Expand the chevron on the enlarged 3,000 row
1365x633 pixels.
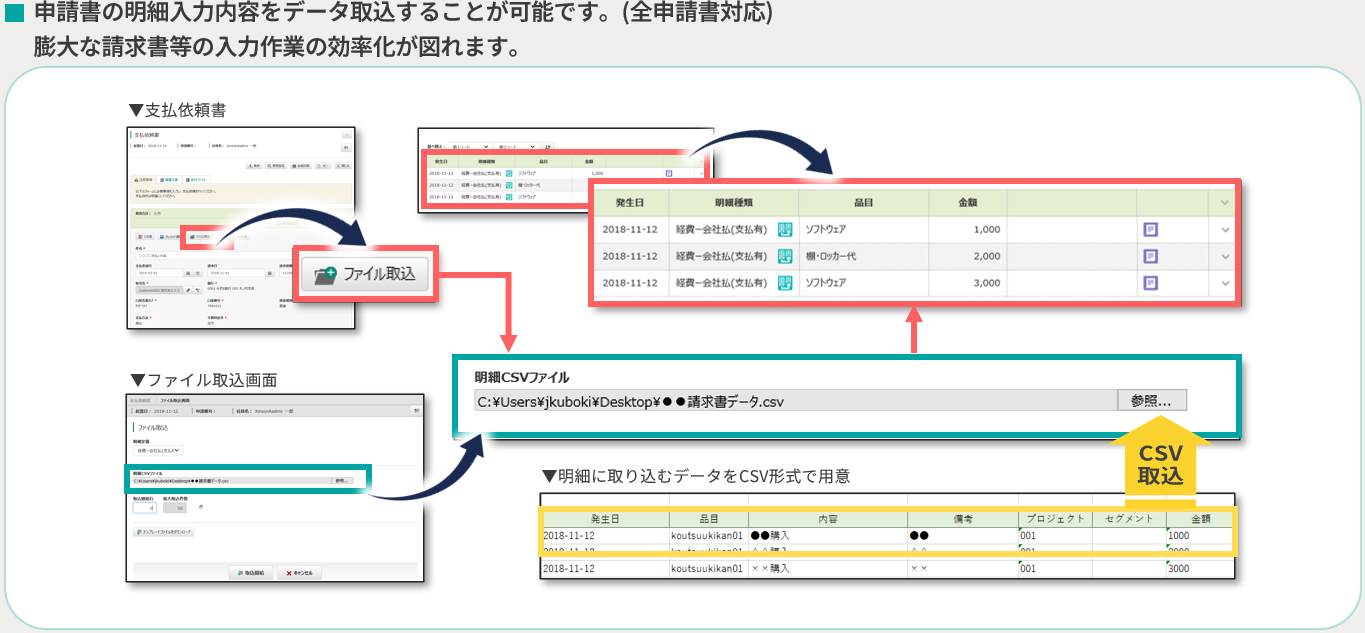coord(1226,283)
